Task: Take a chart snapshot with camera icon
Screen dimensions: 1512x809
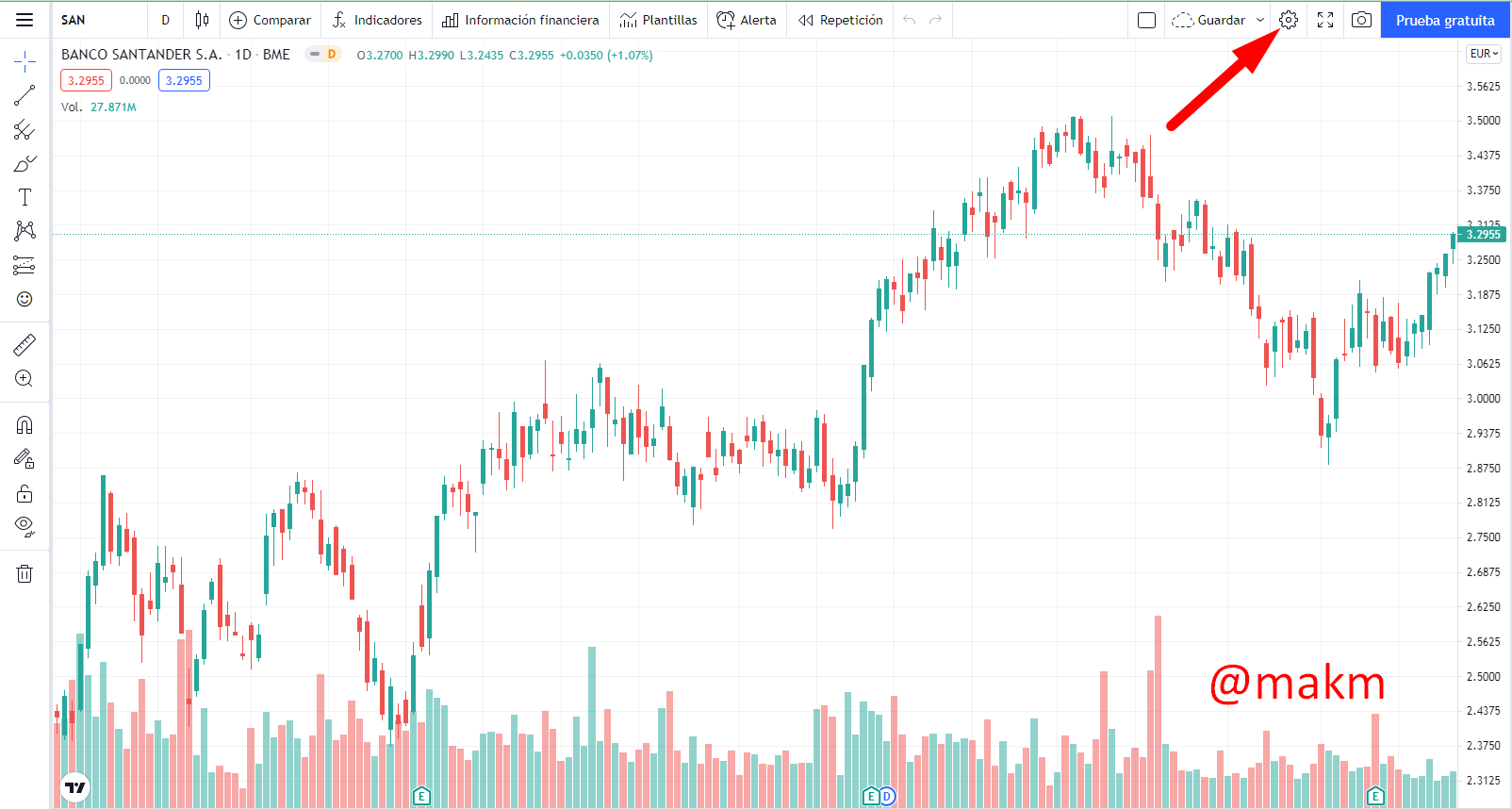Action: (1361, 20)
